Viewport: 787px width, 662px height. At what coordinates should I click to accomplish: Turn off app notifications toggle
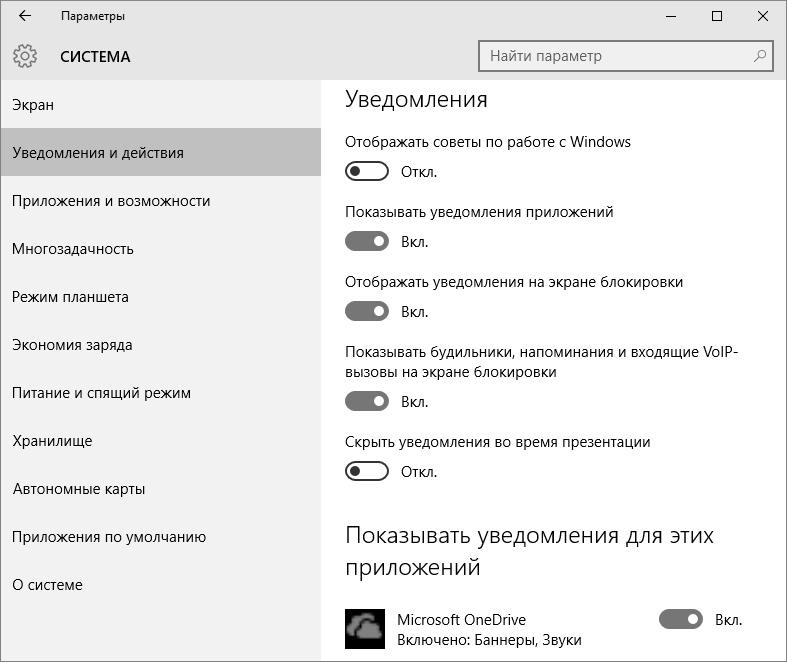[366, 242]
